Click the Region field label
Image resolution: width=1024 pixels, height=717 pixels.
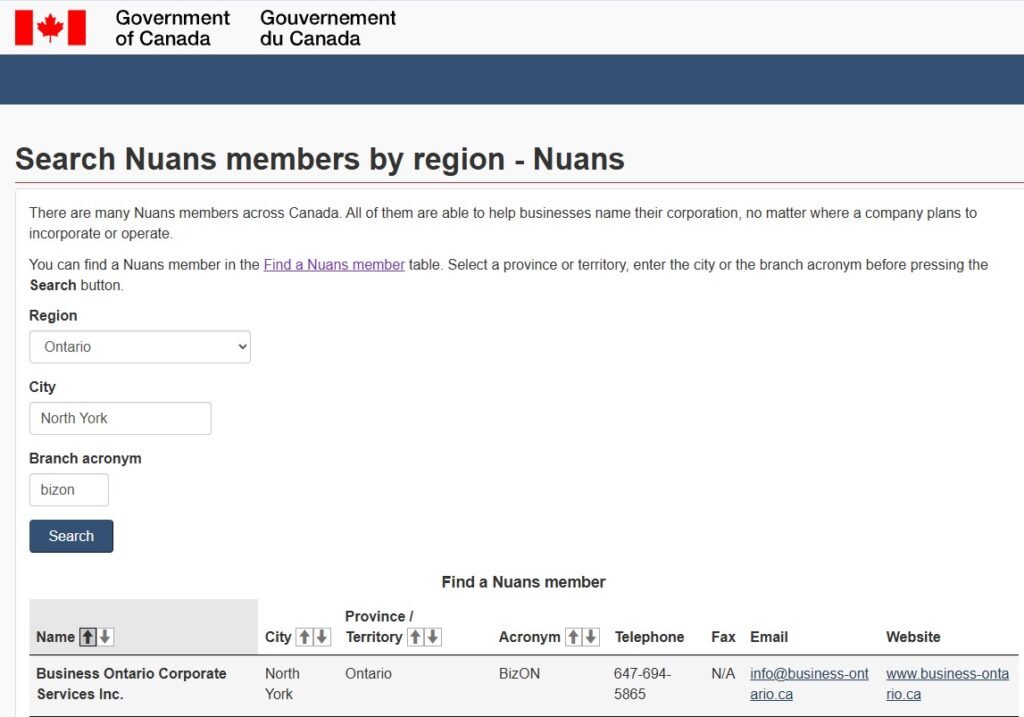click(x=53, y=315)
